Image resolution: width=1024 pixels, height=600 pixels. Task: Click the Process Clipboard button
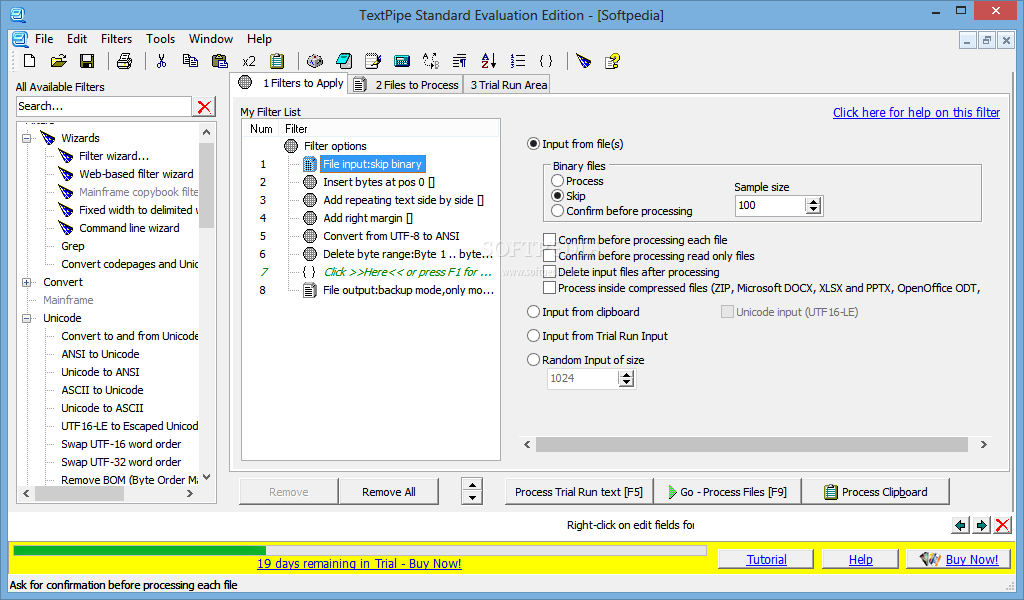coord(875,492)
